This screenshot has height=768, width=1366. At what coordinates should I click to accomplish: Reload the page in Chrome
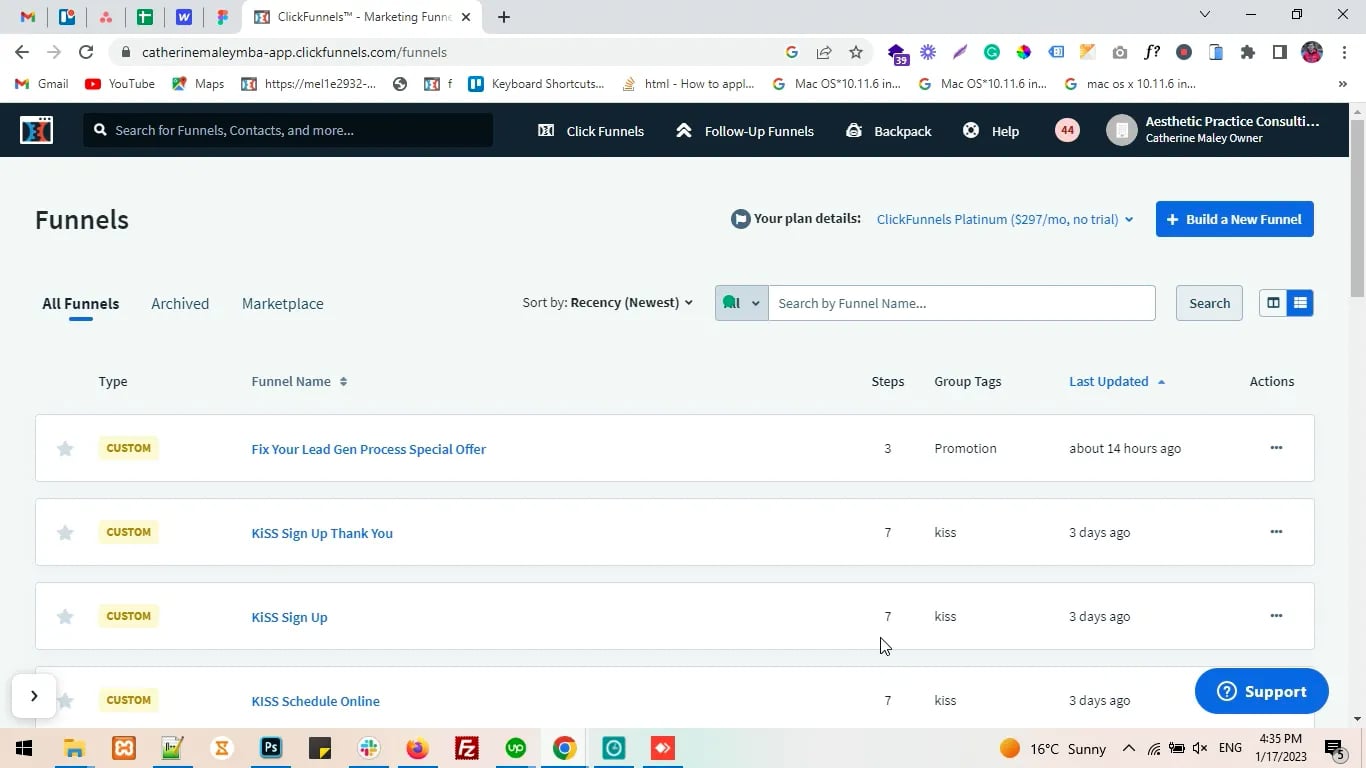pyautogui.click(x=86, y=52)
